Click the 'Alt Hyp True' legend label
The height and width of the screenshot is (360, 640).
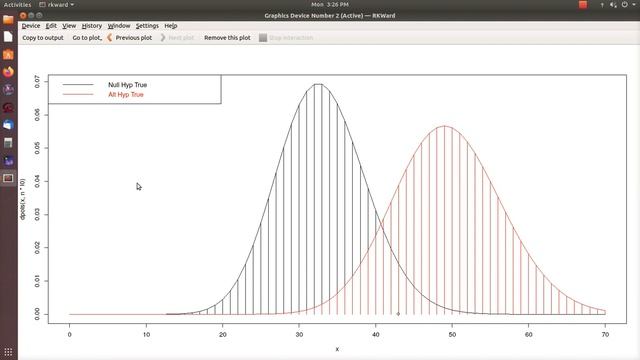click(126, 95)
